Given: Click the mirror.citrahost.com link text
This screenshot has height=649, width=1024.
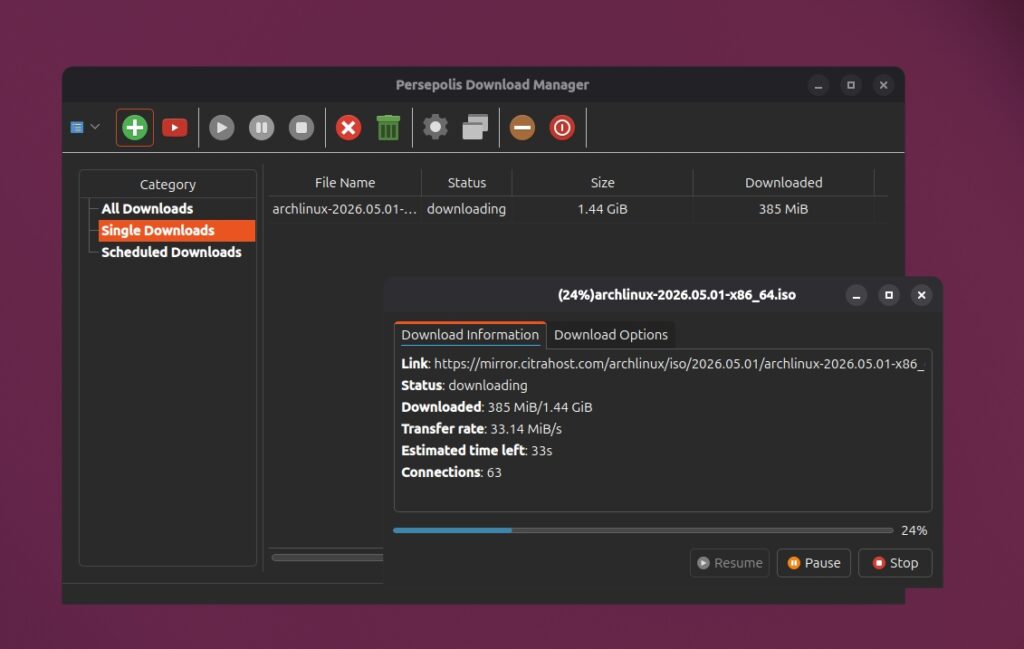Looking at the screenshot, I should (679, 364).
